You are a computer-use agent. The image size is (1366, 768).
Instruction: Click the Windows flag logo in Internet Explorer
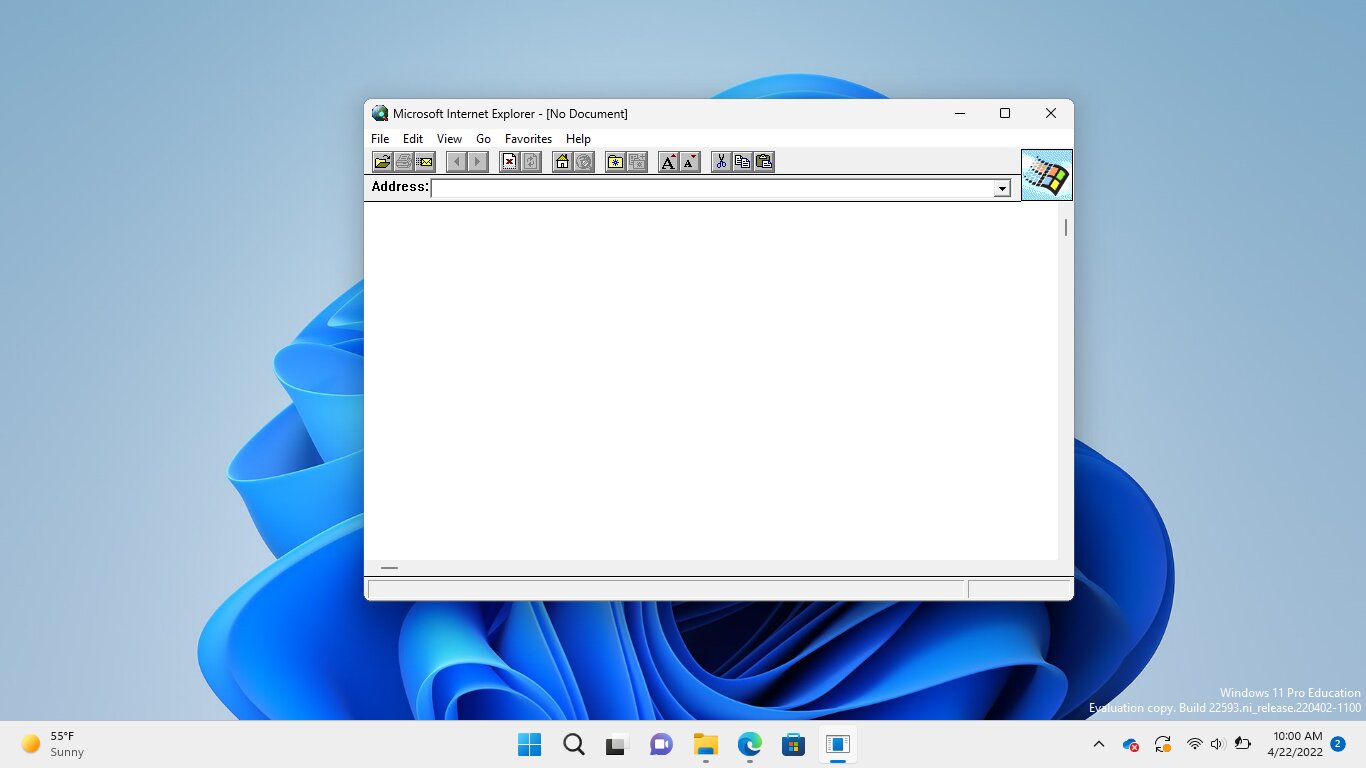pyautogui.click(x=1047, y=175)
